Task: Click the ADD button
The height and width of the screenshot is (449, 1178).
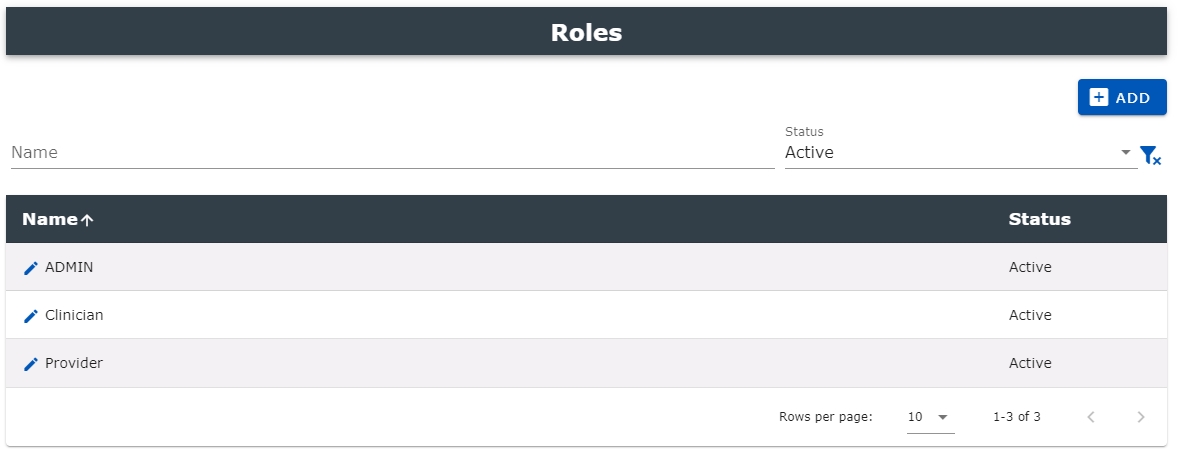Action: 1122,98
